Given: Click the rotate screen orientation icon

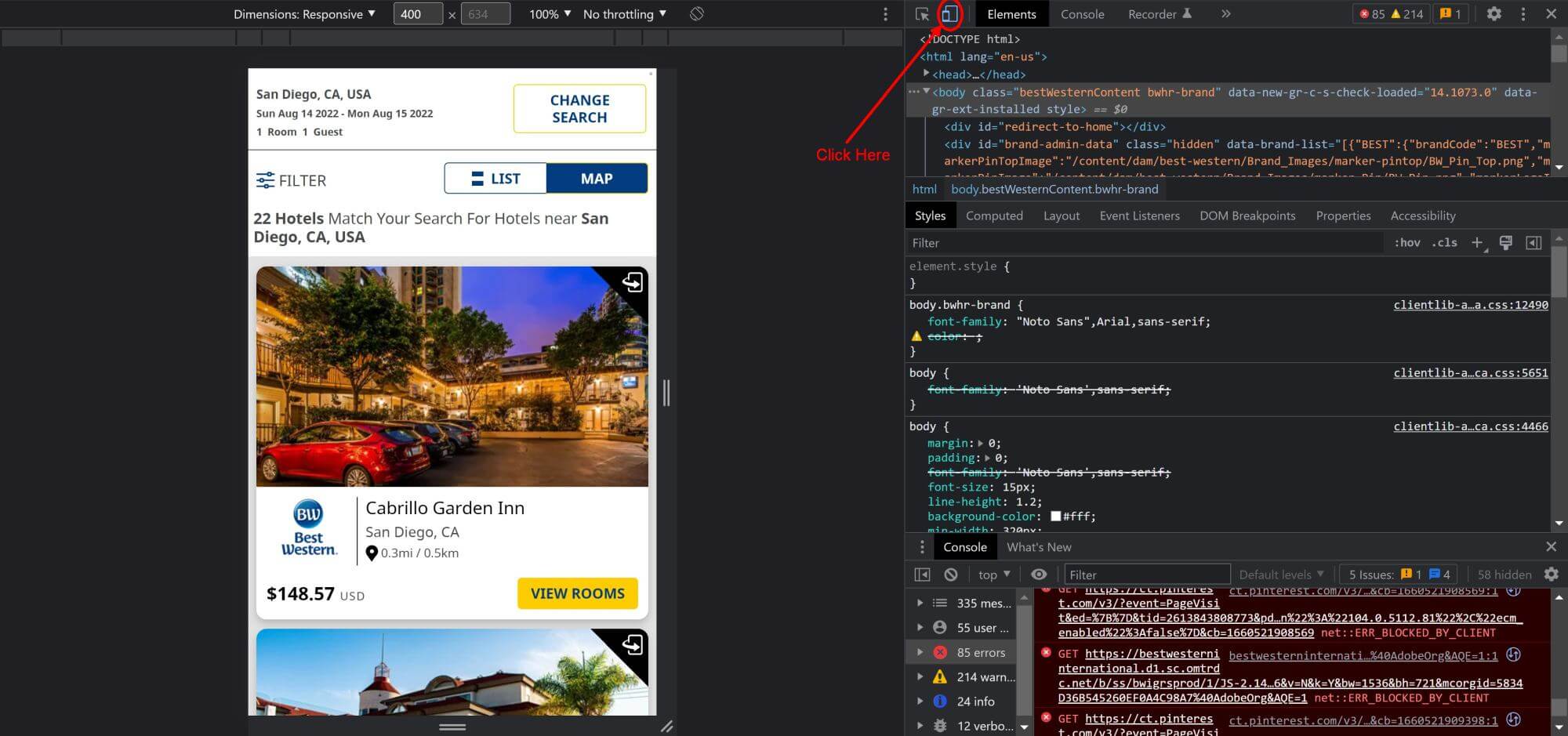Looking at the screenshot, I should click(x=696, y=14).
